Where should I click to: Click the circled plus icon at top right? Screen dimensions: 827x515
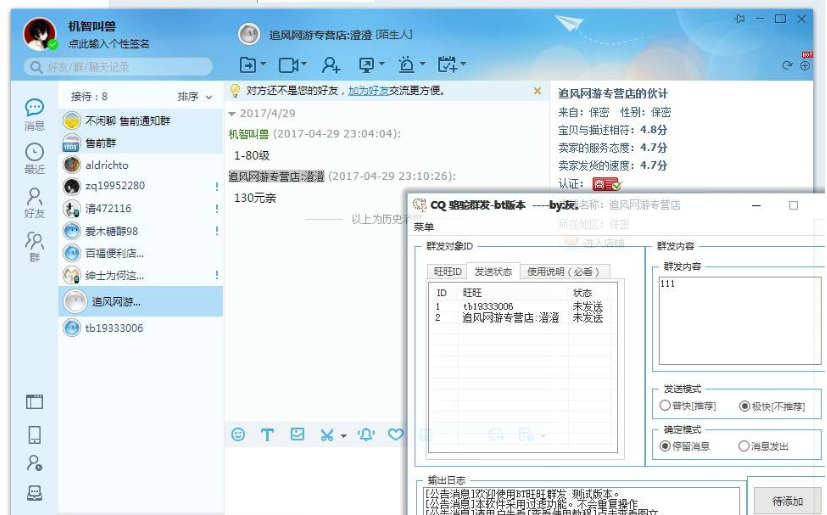pos(805,65)
